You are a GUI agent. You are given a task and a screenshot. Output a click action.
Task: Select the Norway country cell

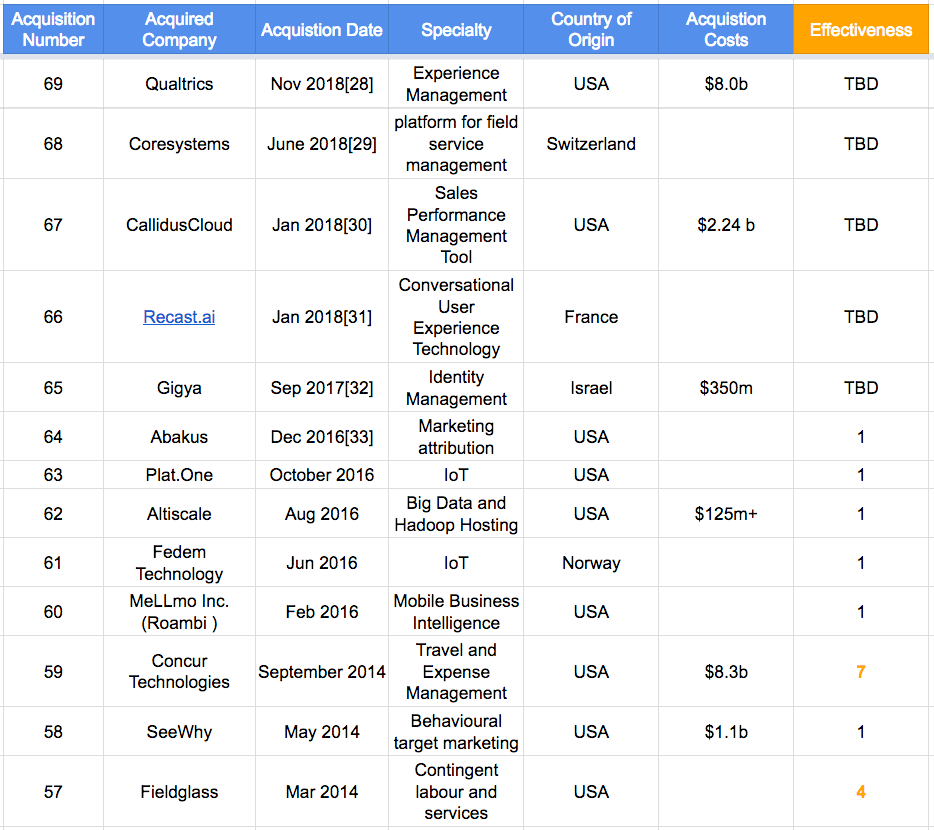(x=591, y=562)
